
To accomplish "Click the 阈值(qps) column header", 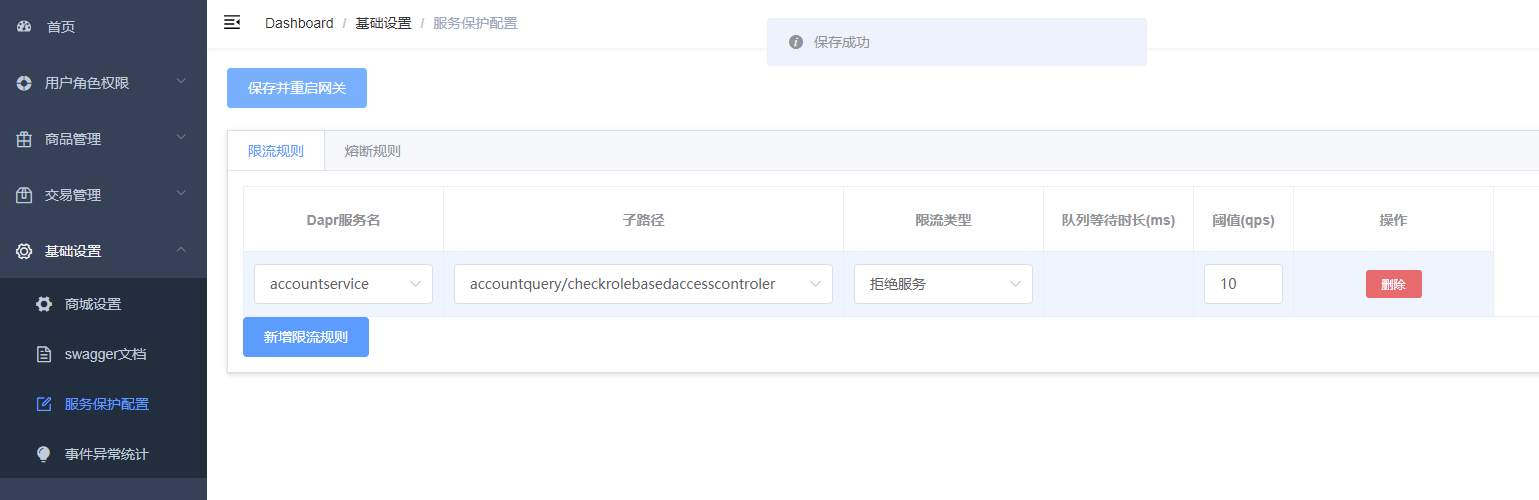I will click(1243, 220).
